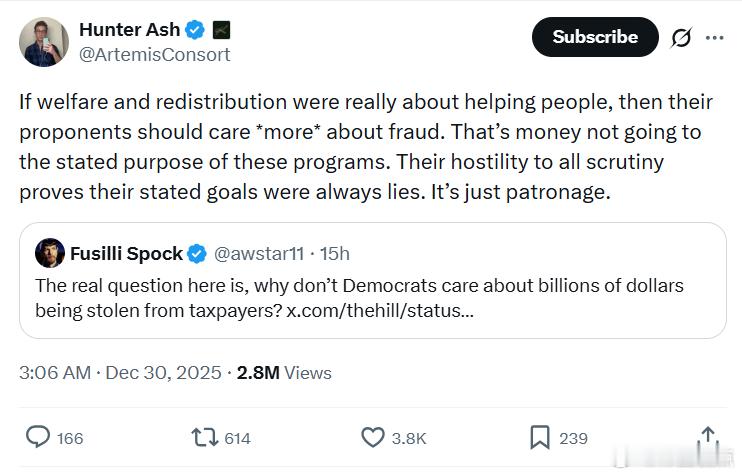Click Hunter Ash's profile picture
Image resolution: width=742 pixels, height=476 pixels.
pos(44,42)
